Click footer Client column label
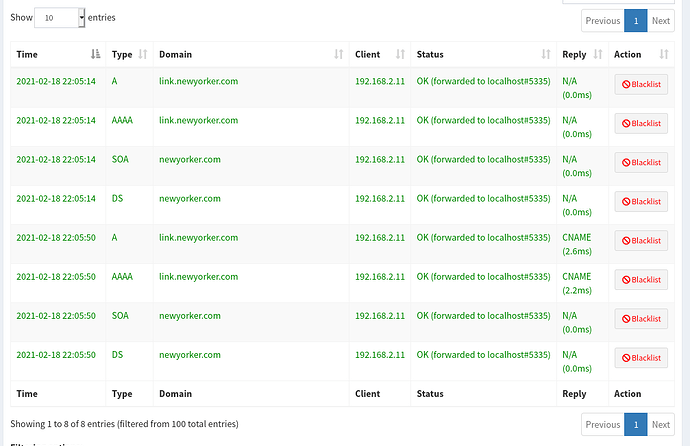 point(367,394)
